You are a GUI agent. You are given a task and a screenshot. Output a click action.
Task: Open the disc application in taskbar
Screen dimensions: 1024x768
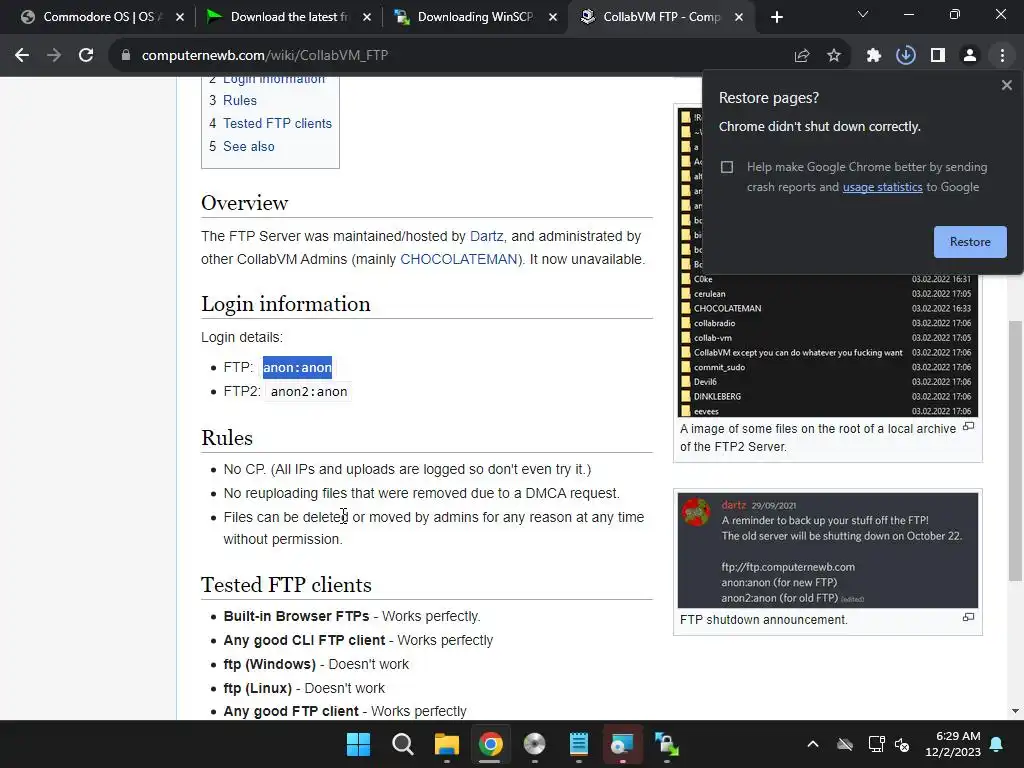534,744
